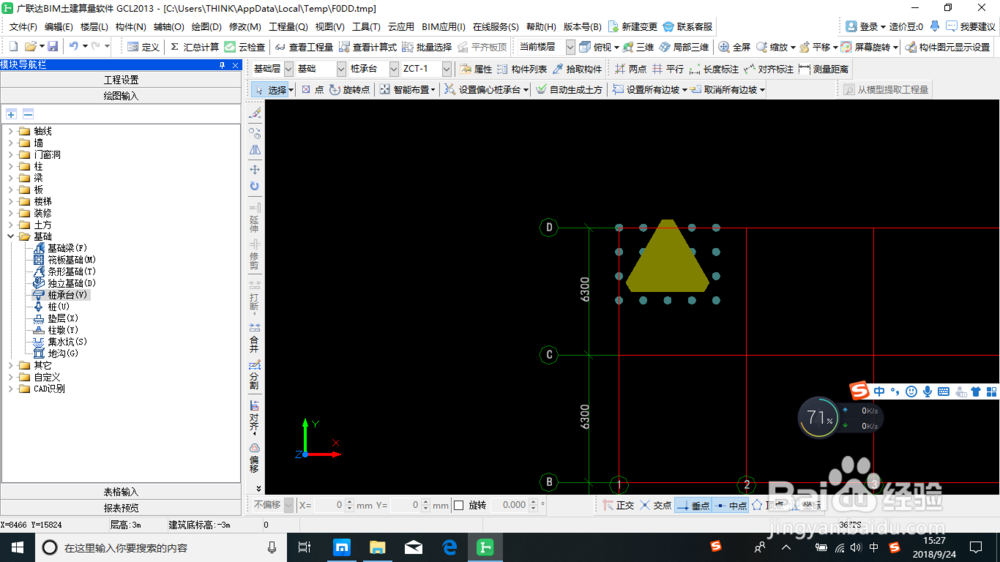Click 新建变更 button
The height and width of the screenshot is (562, 1000).
[x=633, y=27]
